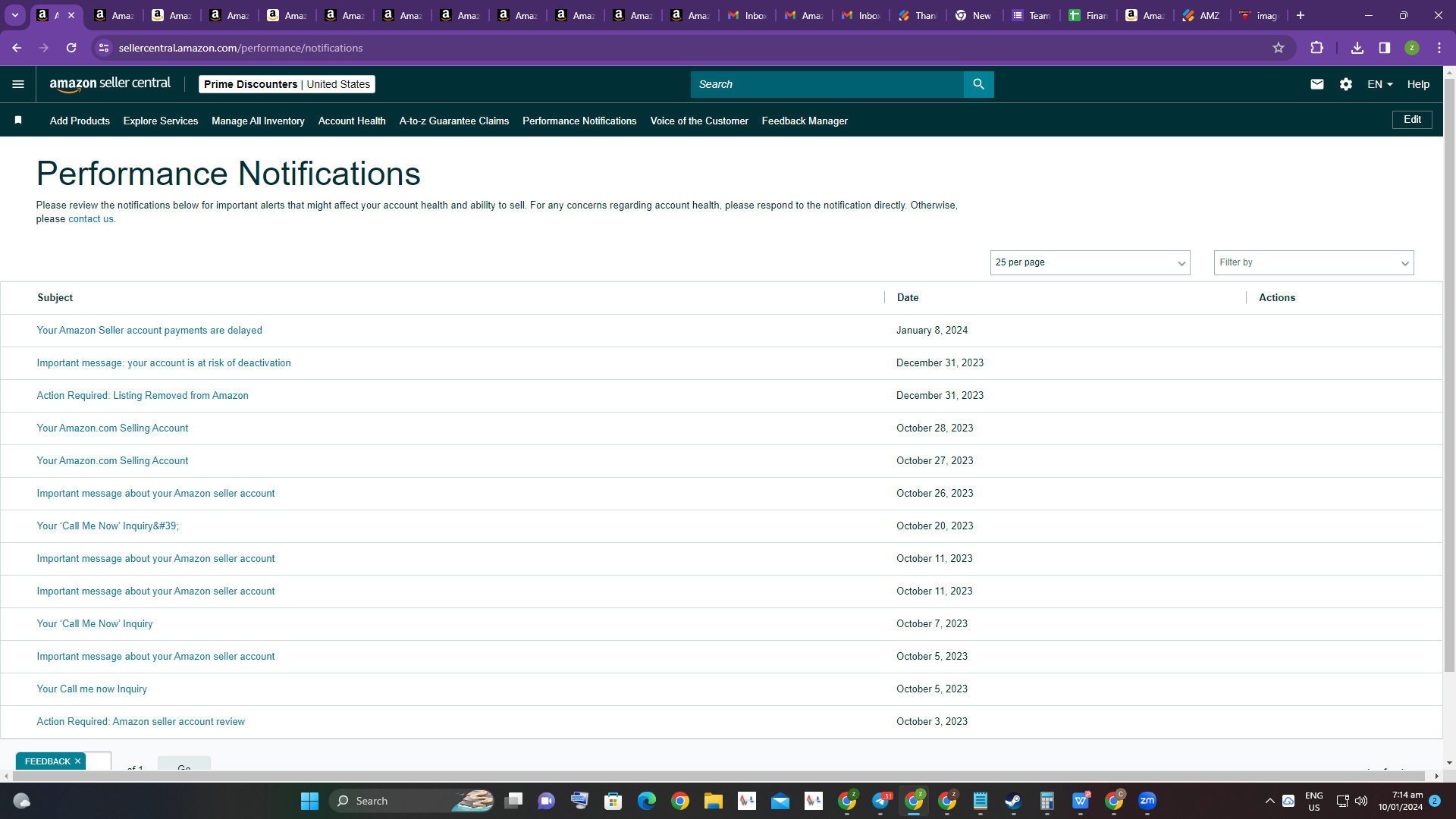Go back with browser back arrow
Viewport: 1456px width, 819px height.
pyautogui.click(x=17, y=48)
